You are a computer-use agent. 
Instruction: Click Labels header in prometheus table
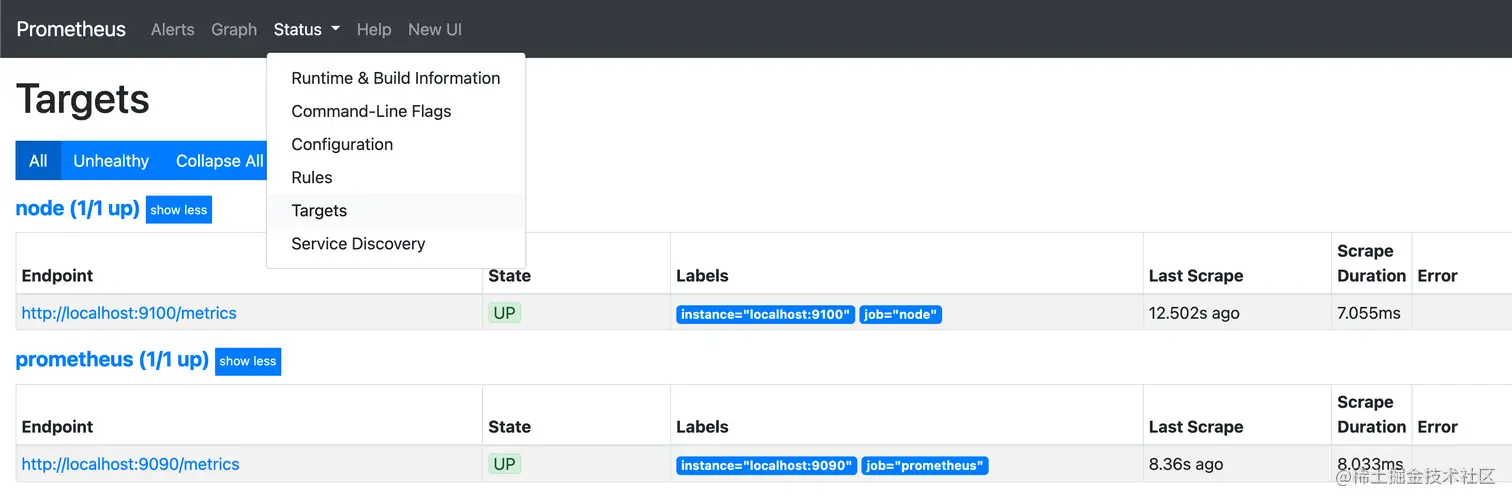tap(702, 427)
